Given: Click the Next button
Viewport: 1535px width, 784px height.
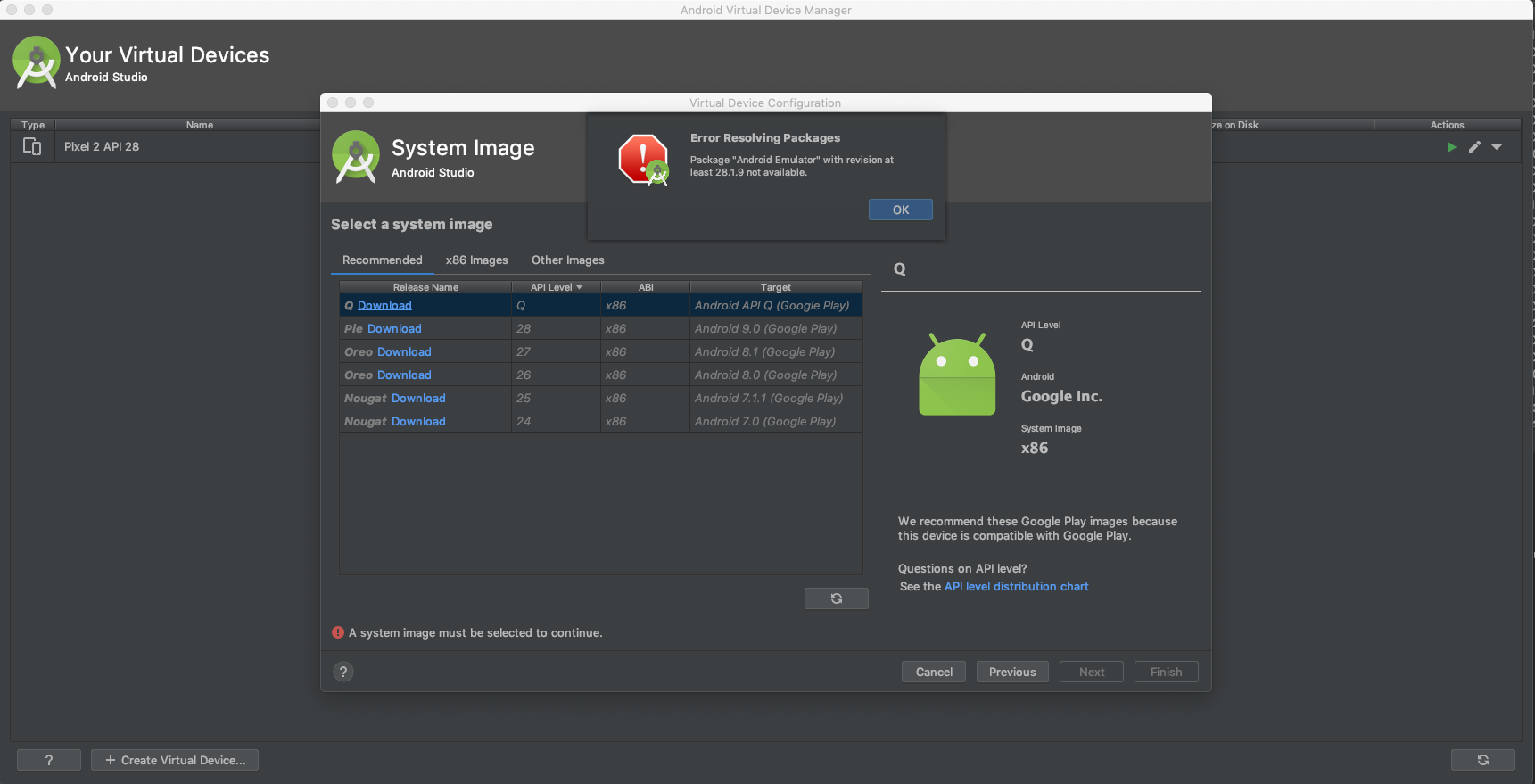Looking at the screenshot, I should click(1092, 672).
